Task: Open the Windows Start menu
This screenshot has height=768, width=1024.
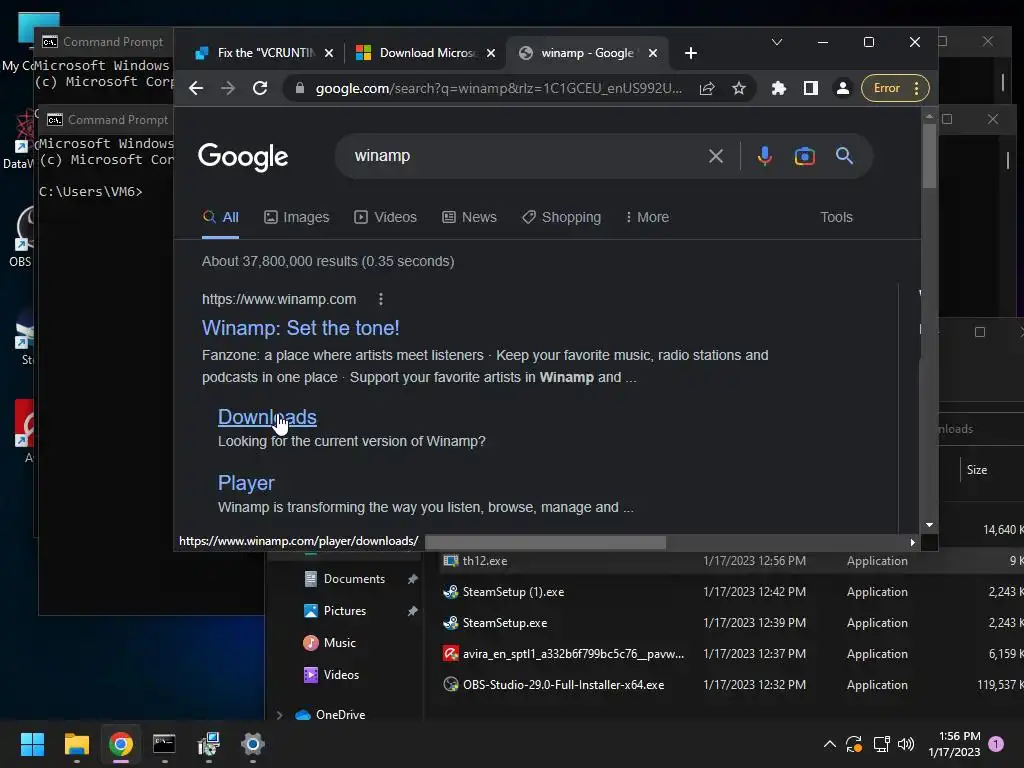Action: click(x=32, y=744)
